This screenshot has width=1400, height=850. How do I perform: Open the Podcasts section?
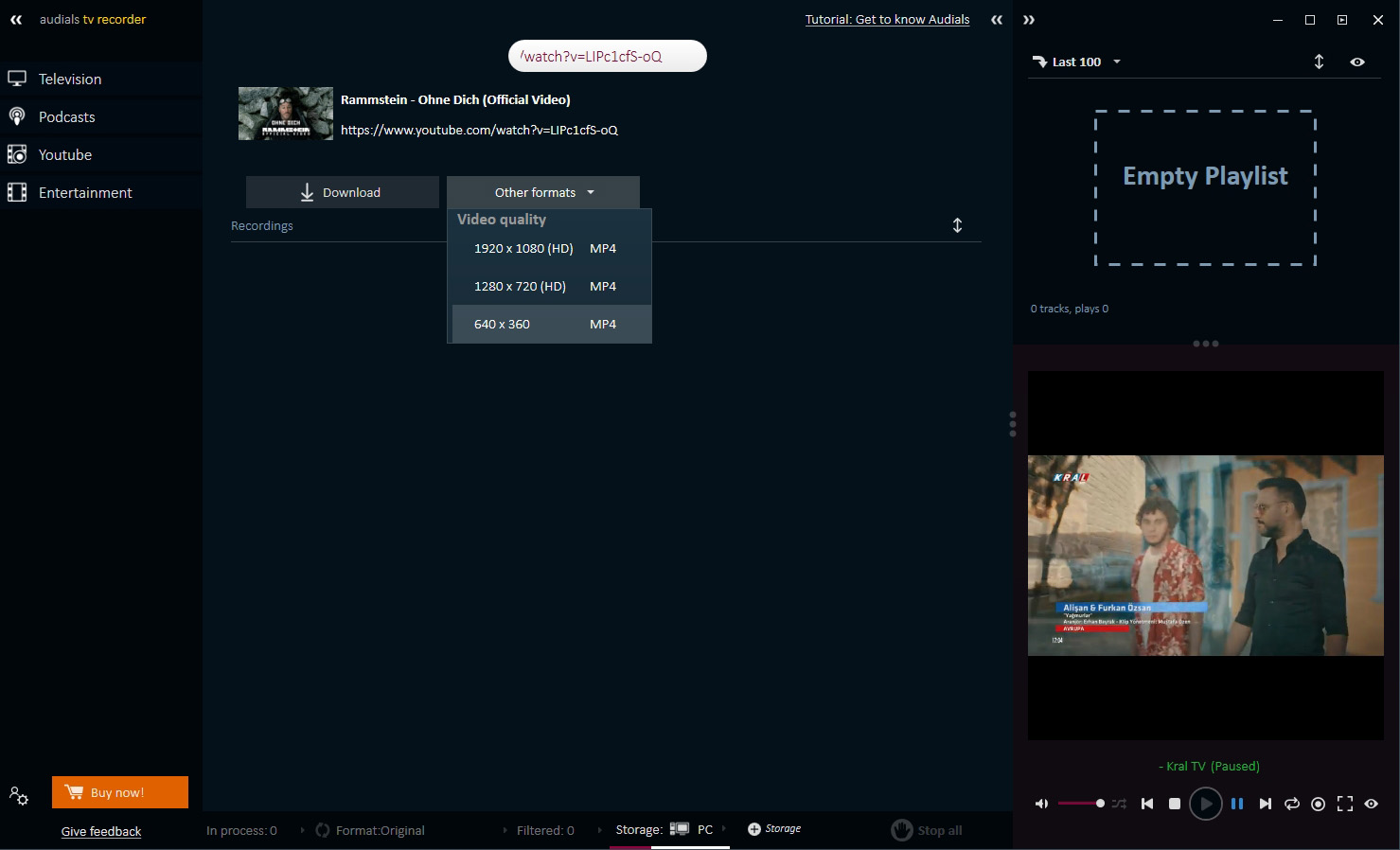(x=101, y=116)
